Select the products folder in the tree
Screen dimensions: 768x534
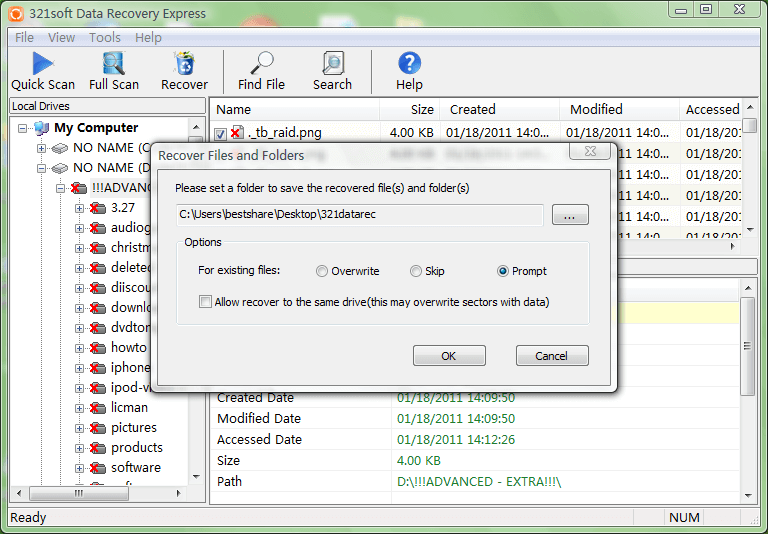coord(137,448)
